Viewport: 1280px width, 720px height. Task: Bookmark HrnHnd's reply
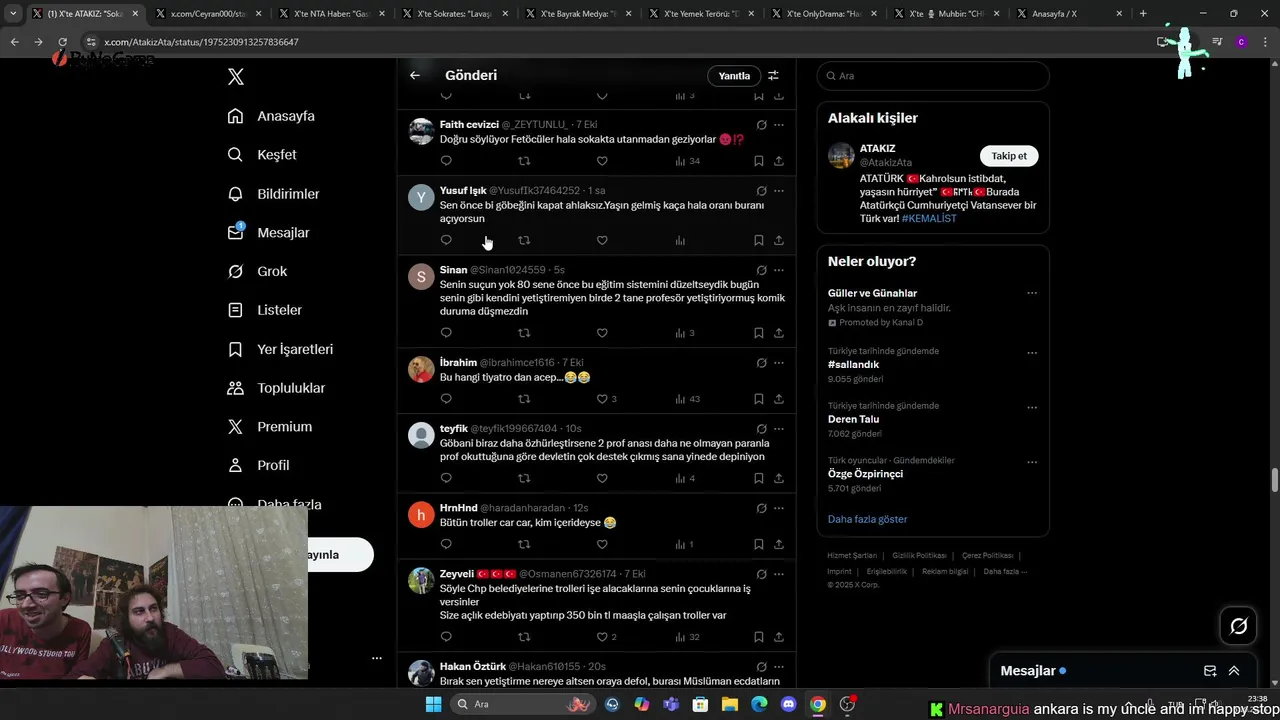(758, 544)
